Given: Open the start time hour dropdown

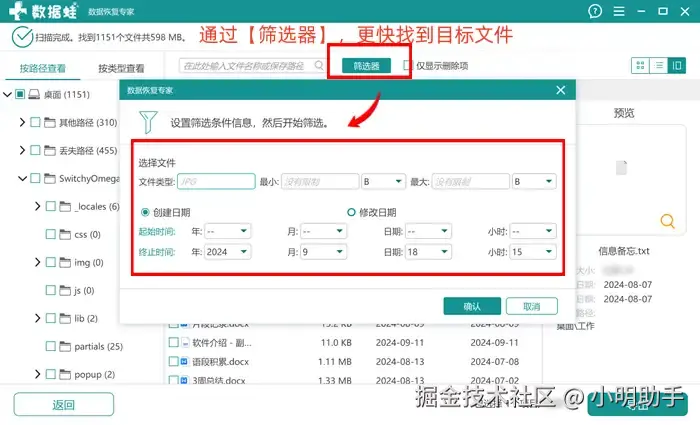Looking at the screenshot, I should [533, 231].
